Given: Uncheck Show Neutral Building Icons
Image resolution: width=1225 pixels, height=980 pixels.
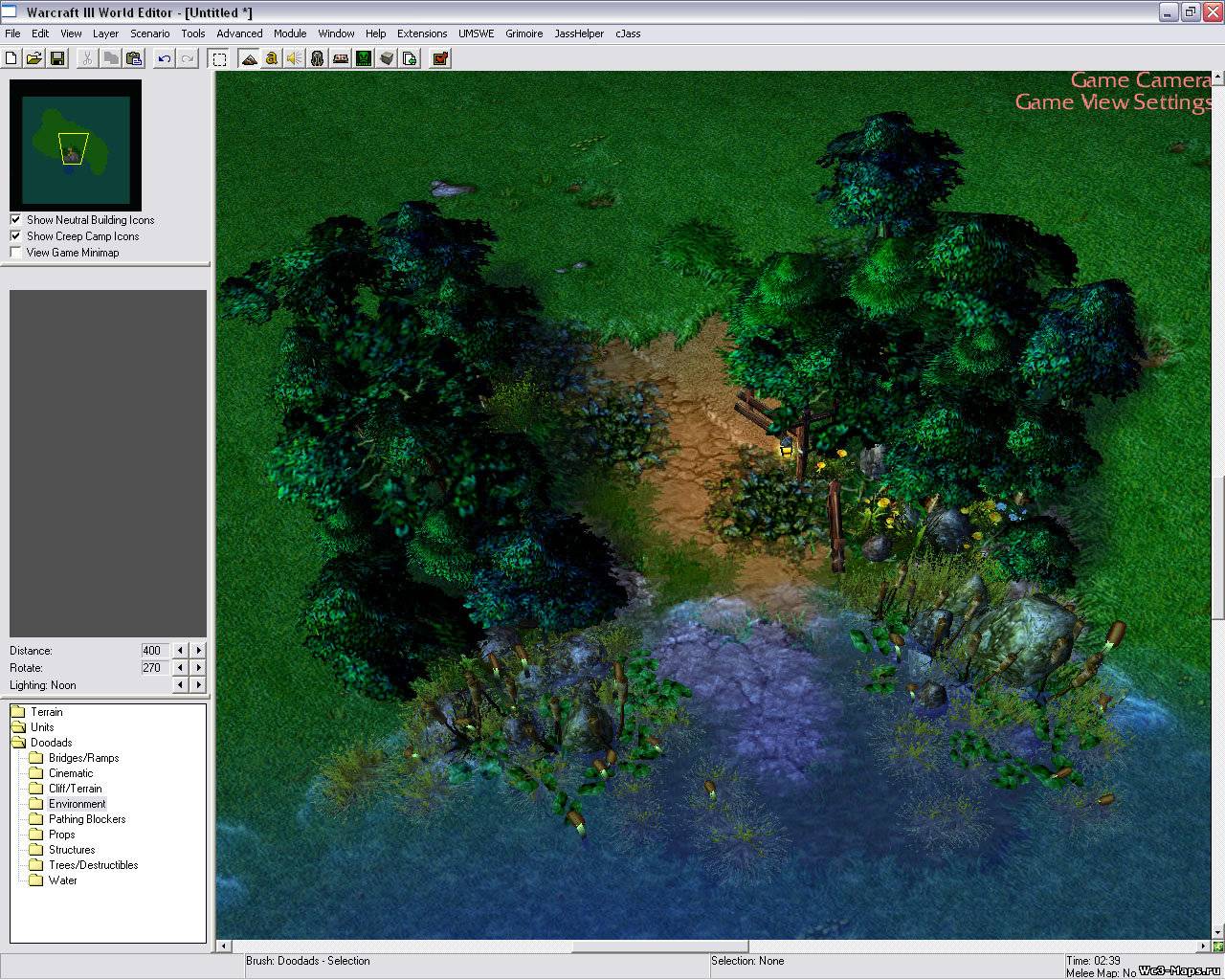Looking at the screenshot, I should pos(16,220).
